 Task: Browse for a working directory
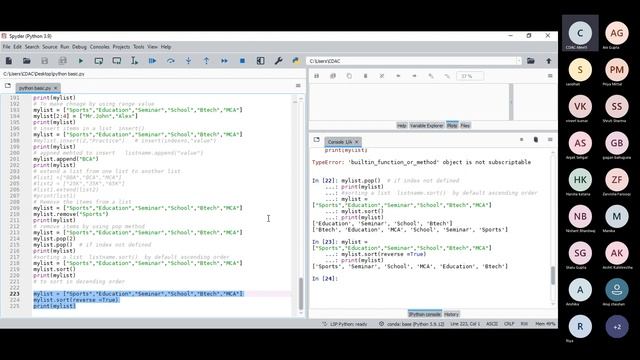click(531, 61)
